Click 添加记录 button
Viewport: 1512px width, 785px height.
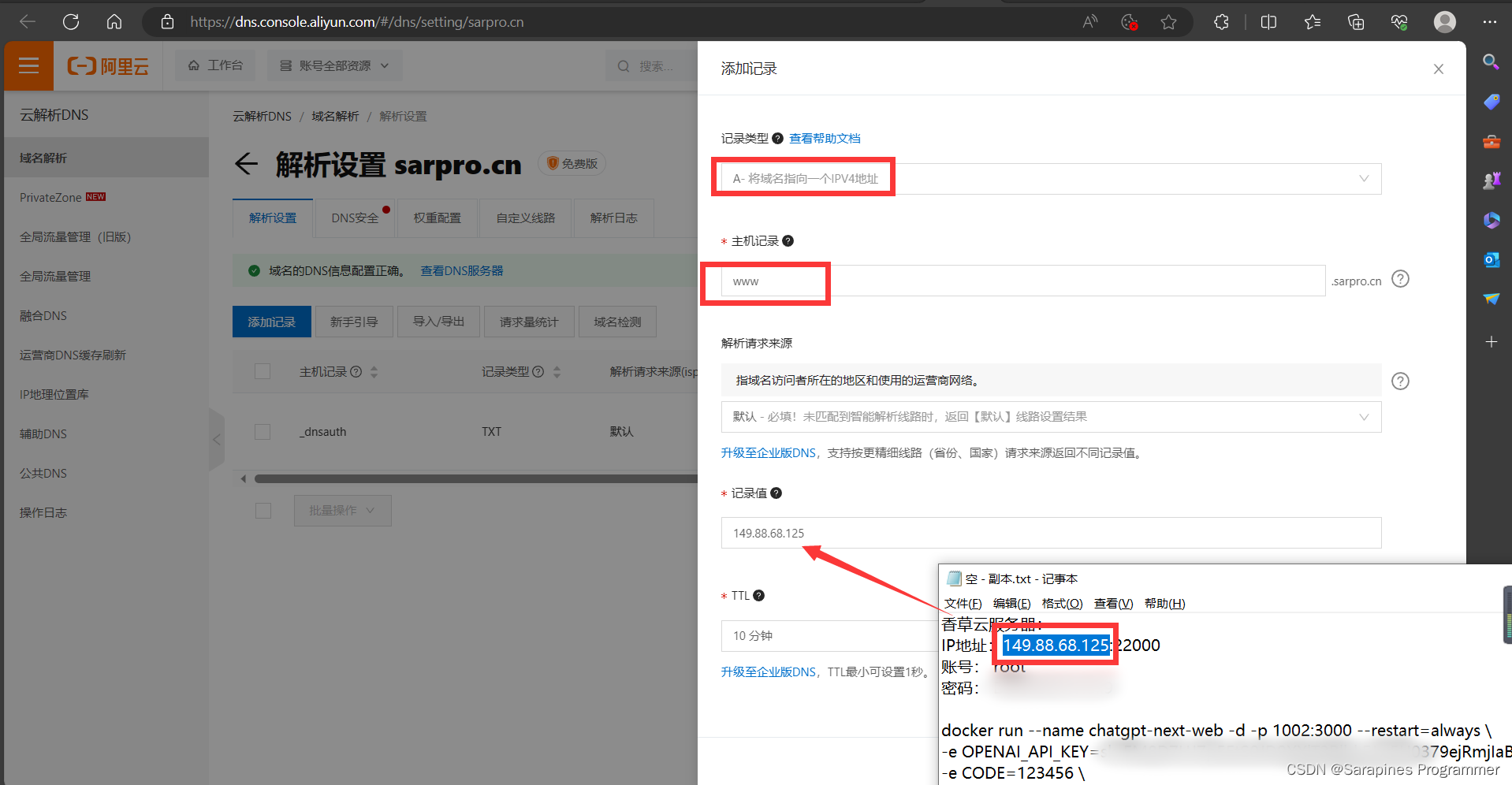point(272,322)
